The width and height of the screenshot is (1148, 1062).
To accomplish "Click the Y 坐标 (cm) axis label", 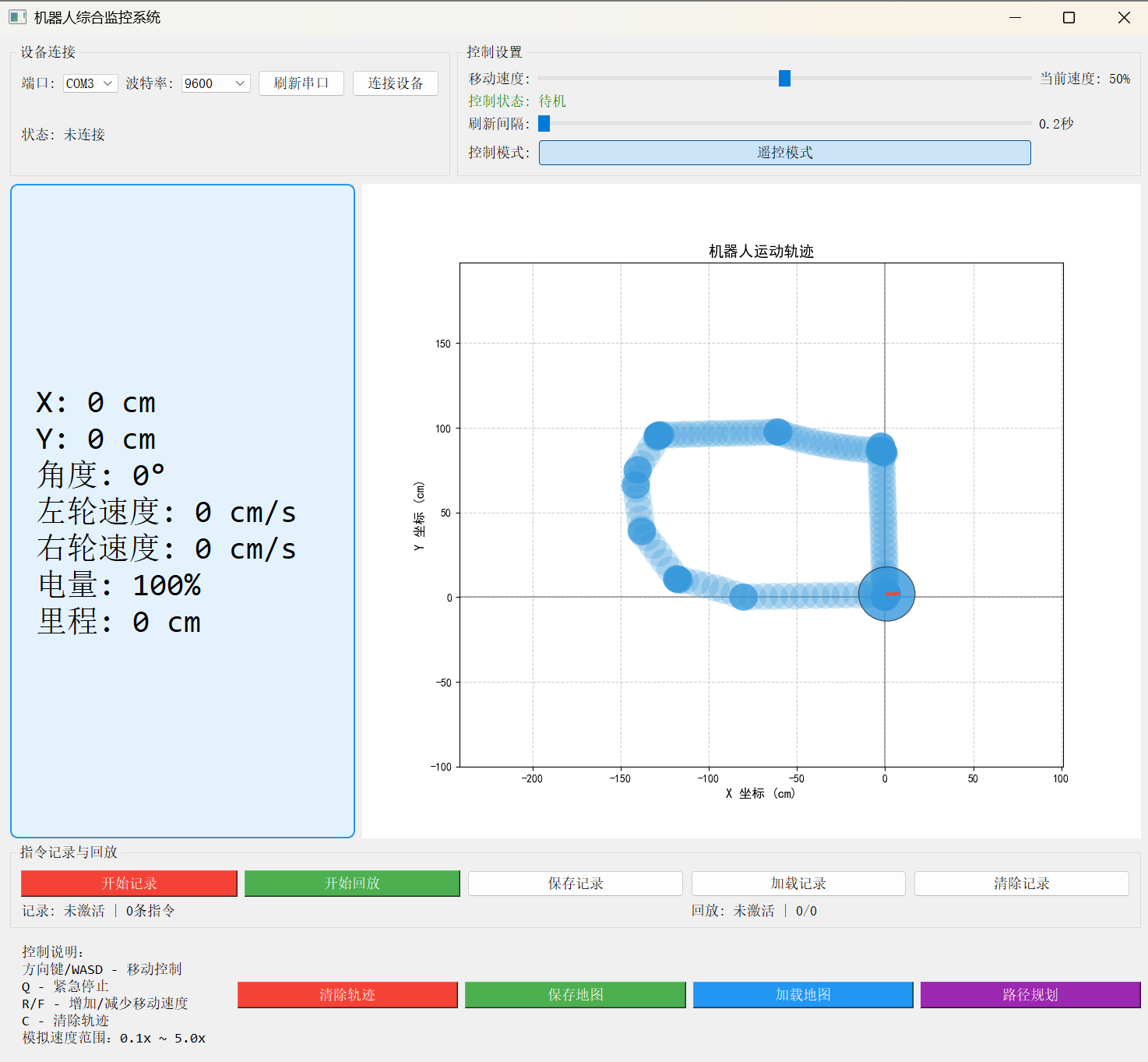I will pyautogui.click(x=419, y=517).
